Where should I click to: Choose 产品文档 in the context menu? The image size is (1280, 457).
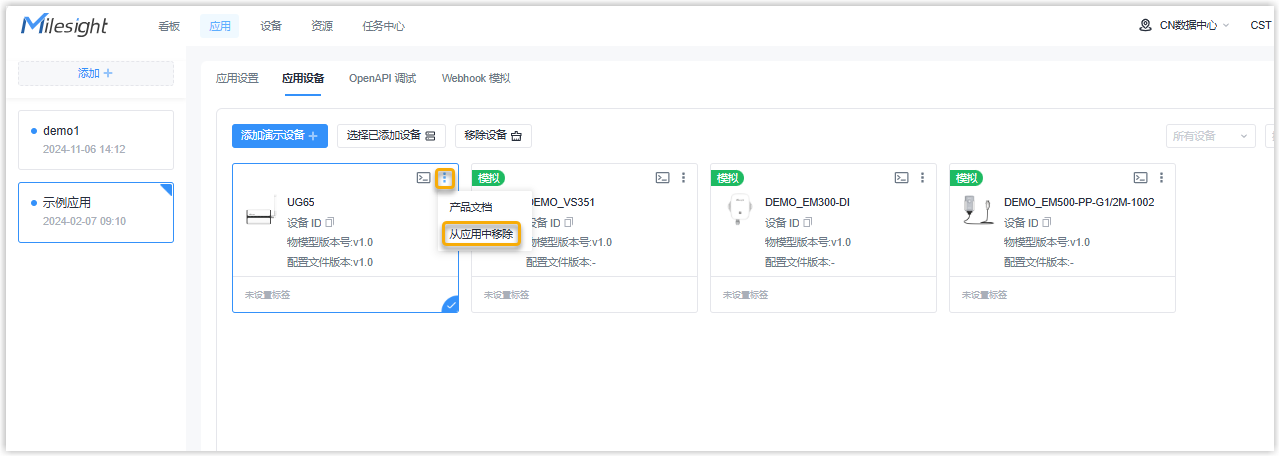470,207
